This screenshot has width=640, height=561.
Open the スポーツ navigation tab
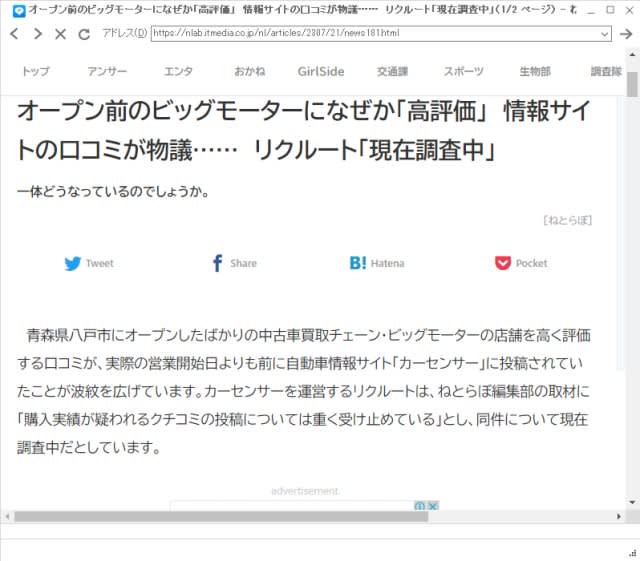coord(464,71)
